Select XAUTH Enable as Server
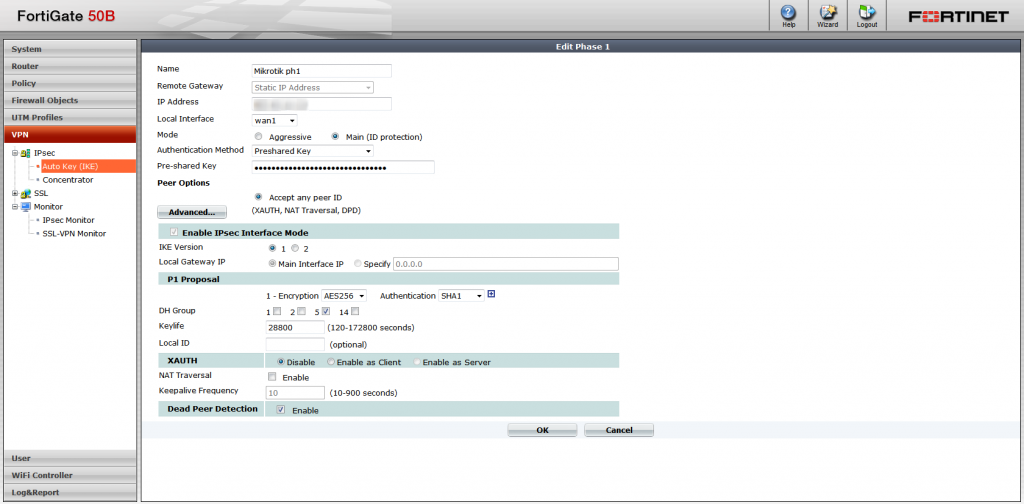This screenshot has height=504, width=1024. click(x=417, y=362)
